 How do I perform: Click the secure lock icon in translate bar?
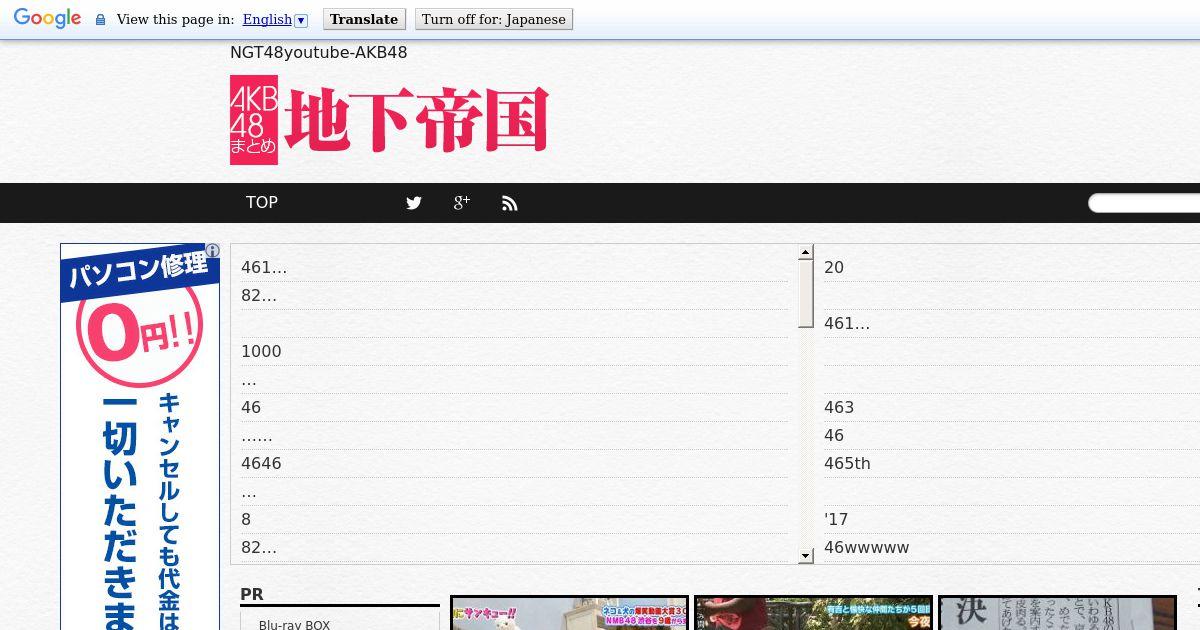[100, 19]
